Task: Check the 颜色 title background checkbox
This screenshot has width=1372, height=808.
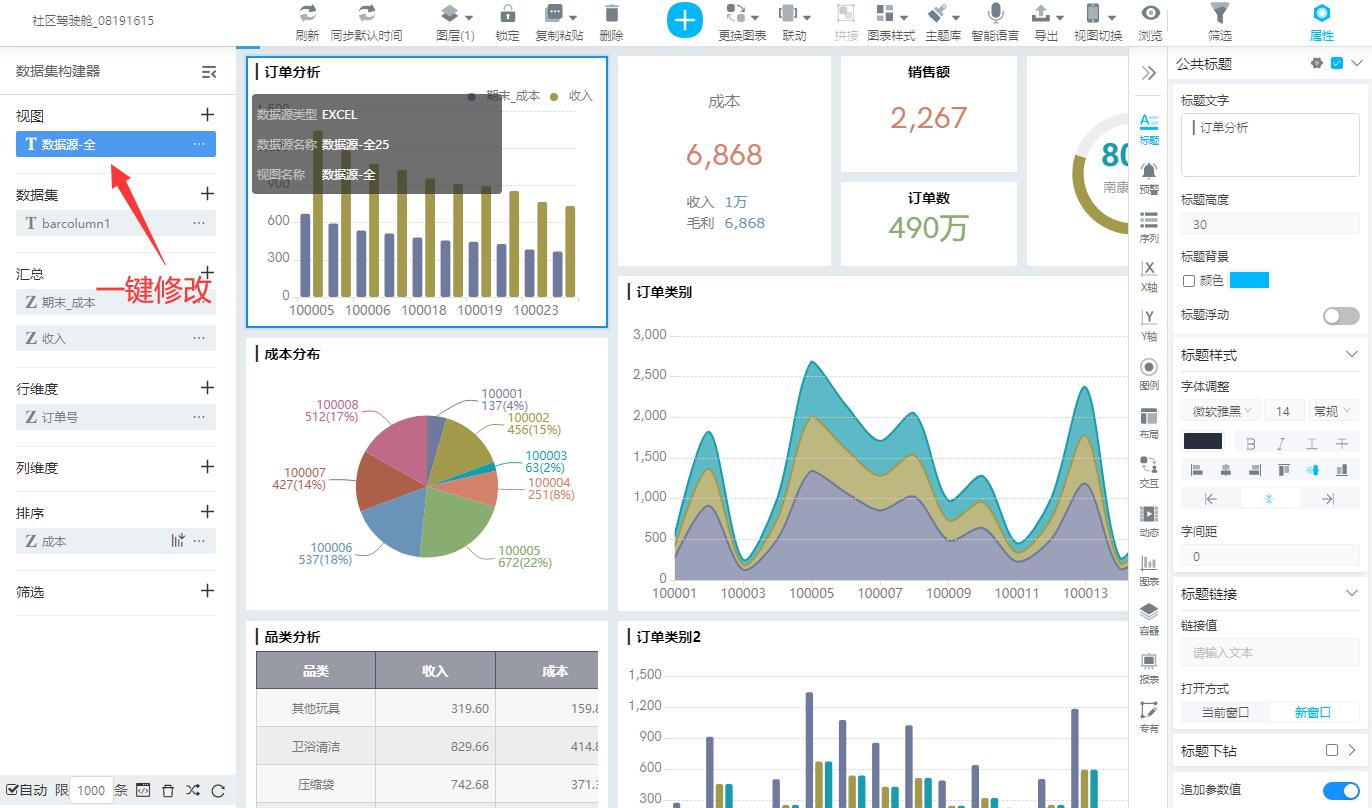Action: [1189, 281]
